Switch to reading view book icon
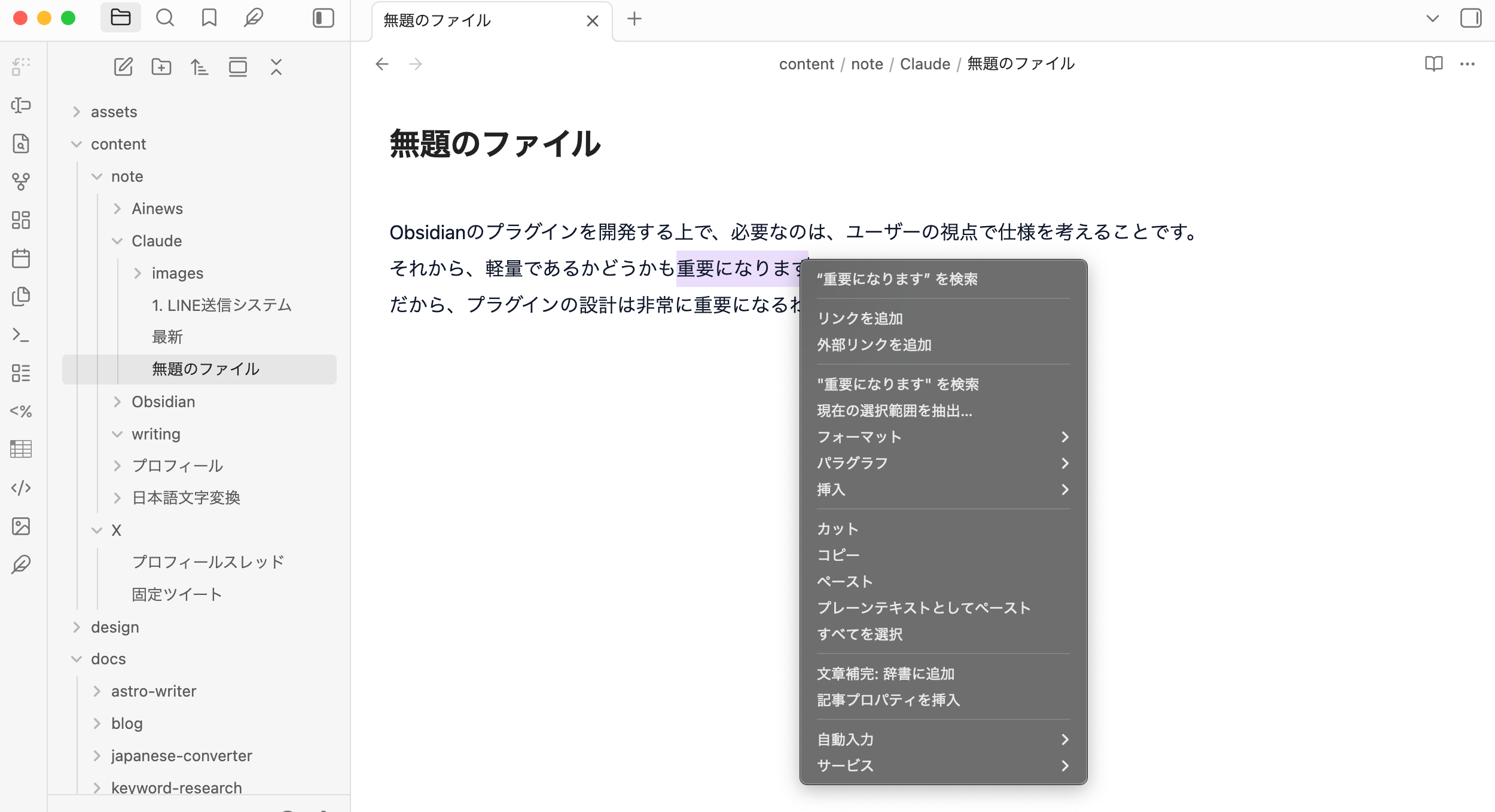Image resolution: width=1495 pixels, height=812 pixels. tap(1434, 64)
